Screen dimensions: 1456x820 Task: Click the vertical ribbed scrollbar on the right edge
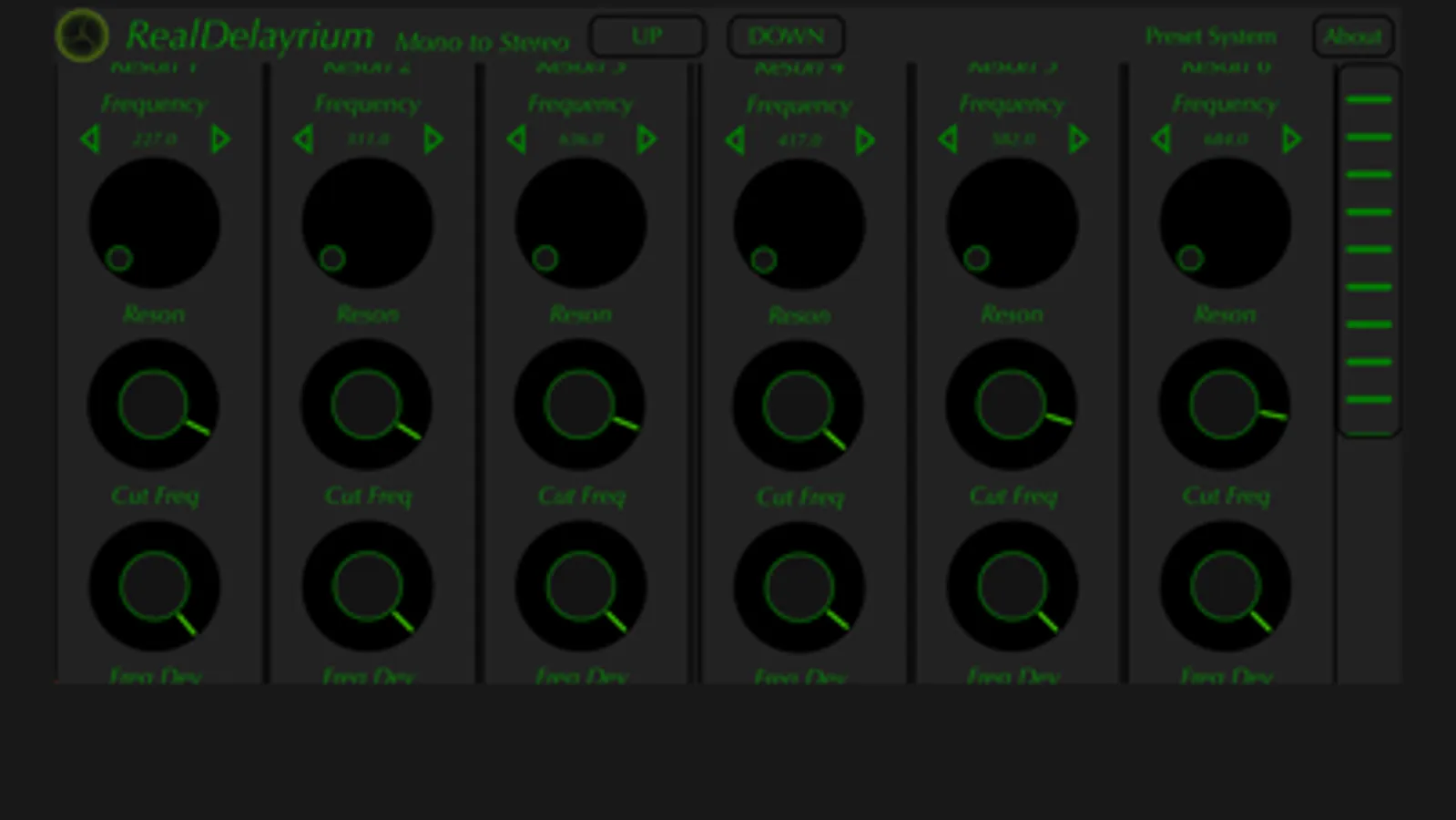click(1369, 251)
